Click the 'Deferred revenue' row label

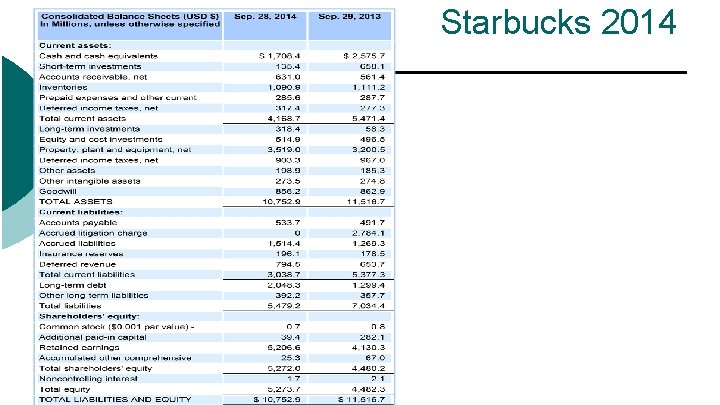78,264
